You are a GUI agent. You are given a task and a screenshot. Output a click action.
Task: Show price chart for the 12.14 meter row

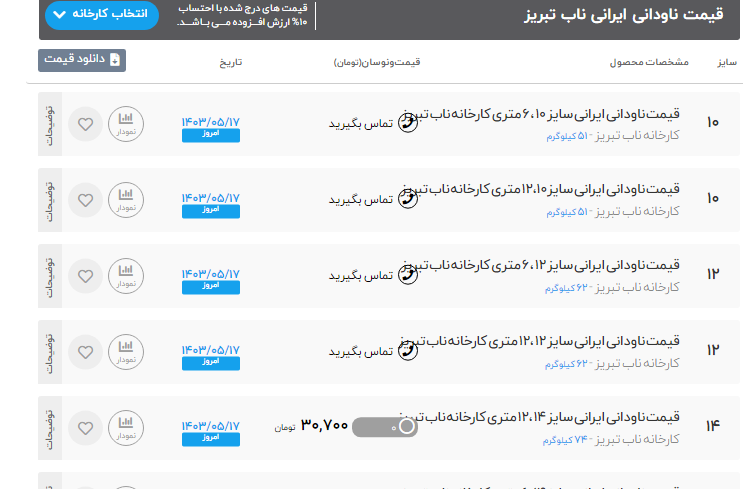[x=126, y=427]
